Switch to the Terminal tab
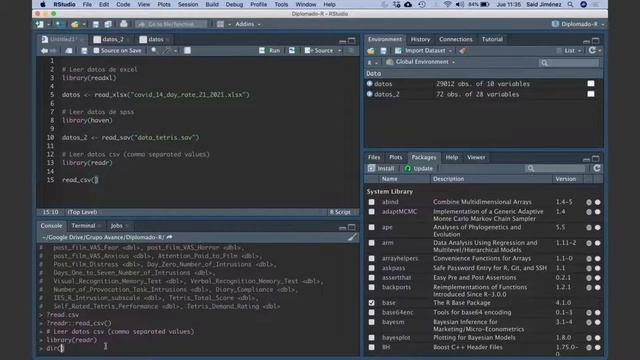This screenshot has width=640, height=360. [x=83, y=226]
